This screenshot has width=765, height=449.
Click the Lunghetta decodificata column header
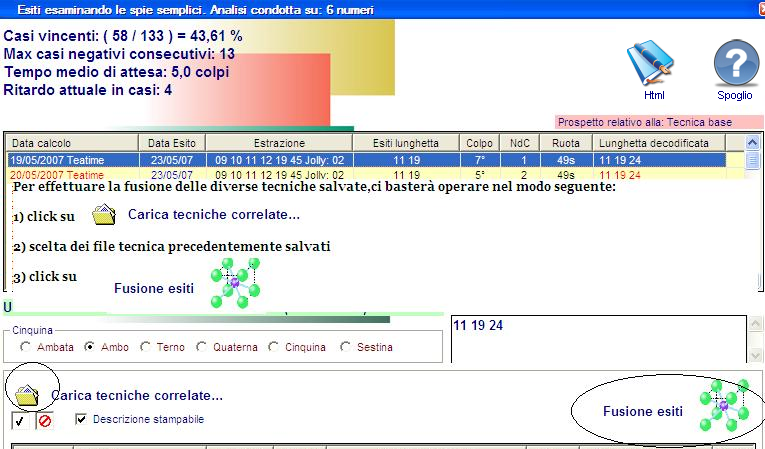pos(658,143)
